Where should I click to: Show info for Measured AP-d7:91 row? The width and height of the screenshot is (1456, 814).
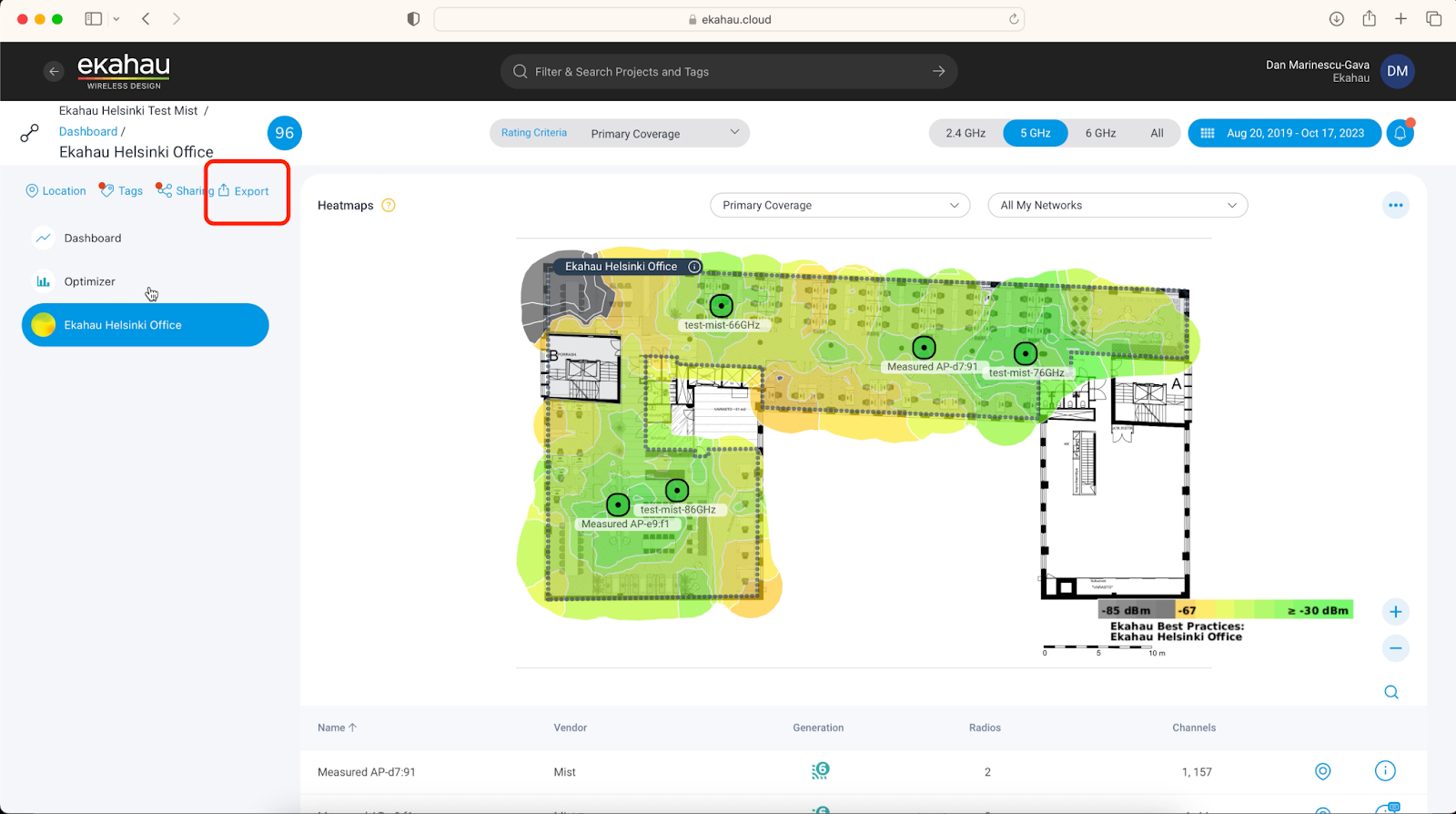pos(1384,771)
